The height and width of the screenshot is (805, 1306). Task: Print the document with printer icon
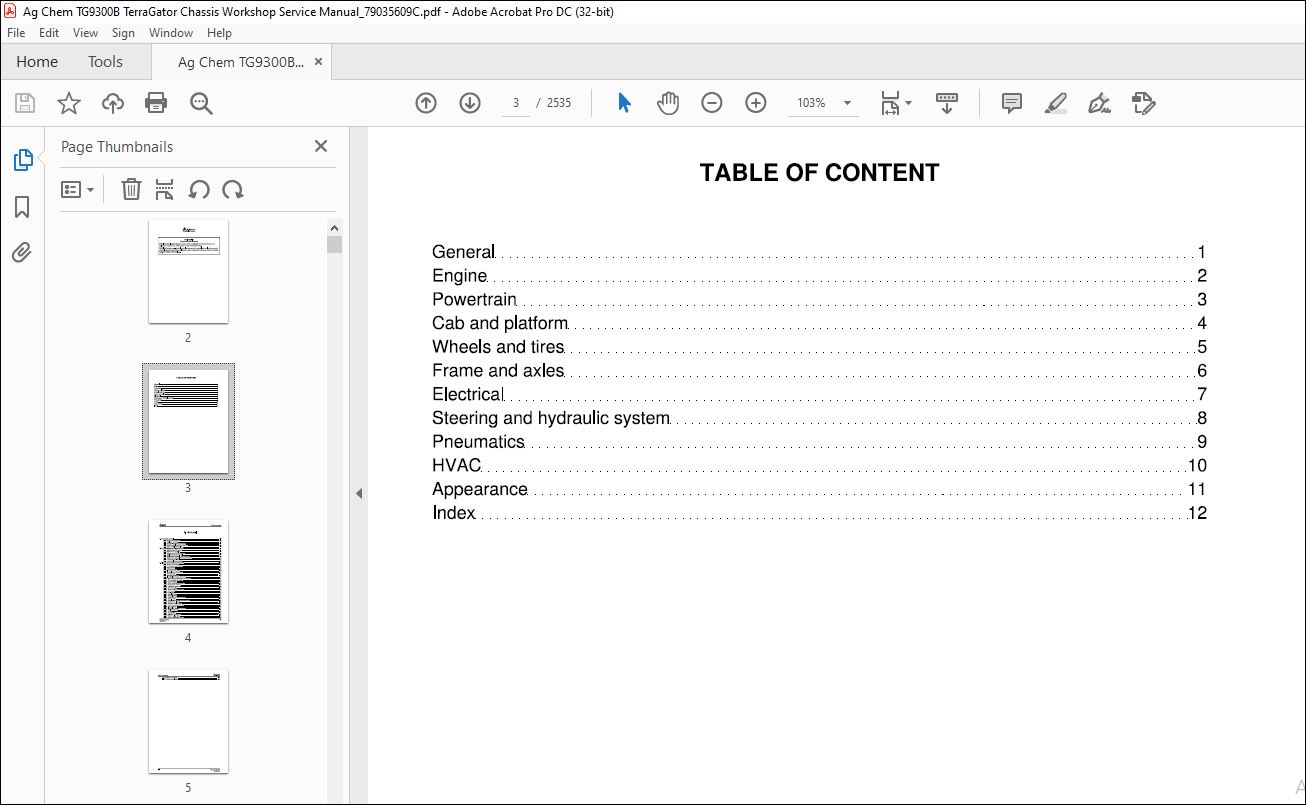(156, 103)
